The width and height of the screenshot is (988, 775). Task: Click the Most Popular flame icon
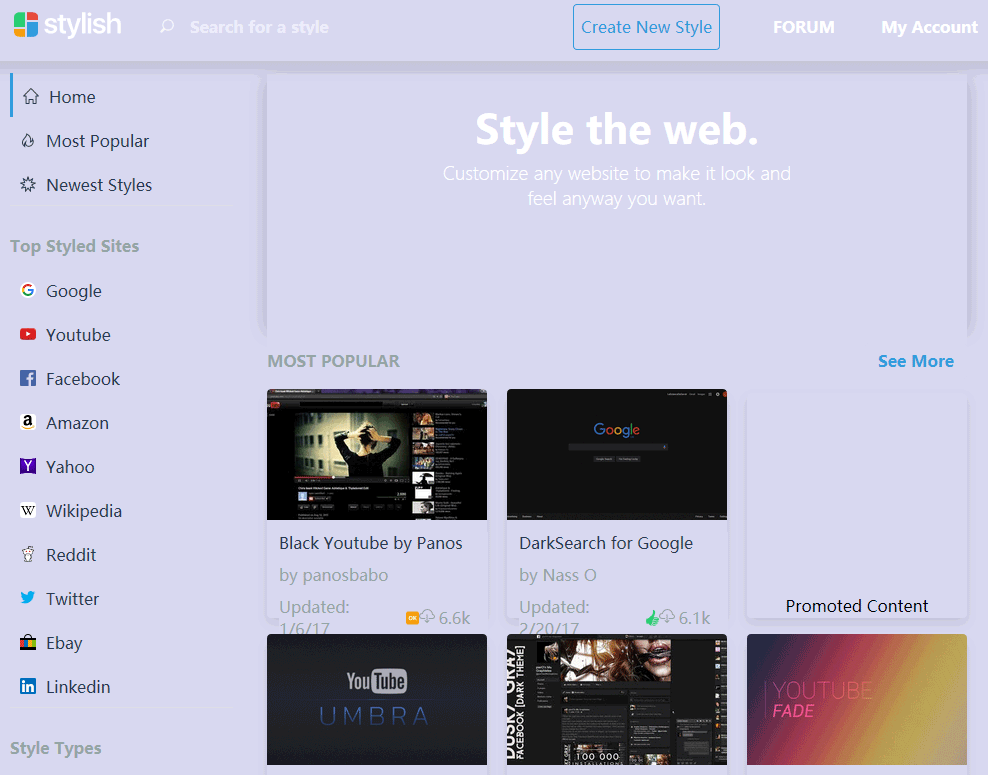tap(28, 141)
